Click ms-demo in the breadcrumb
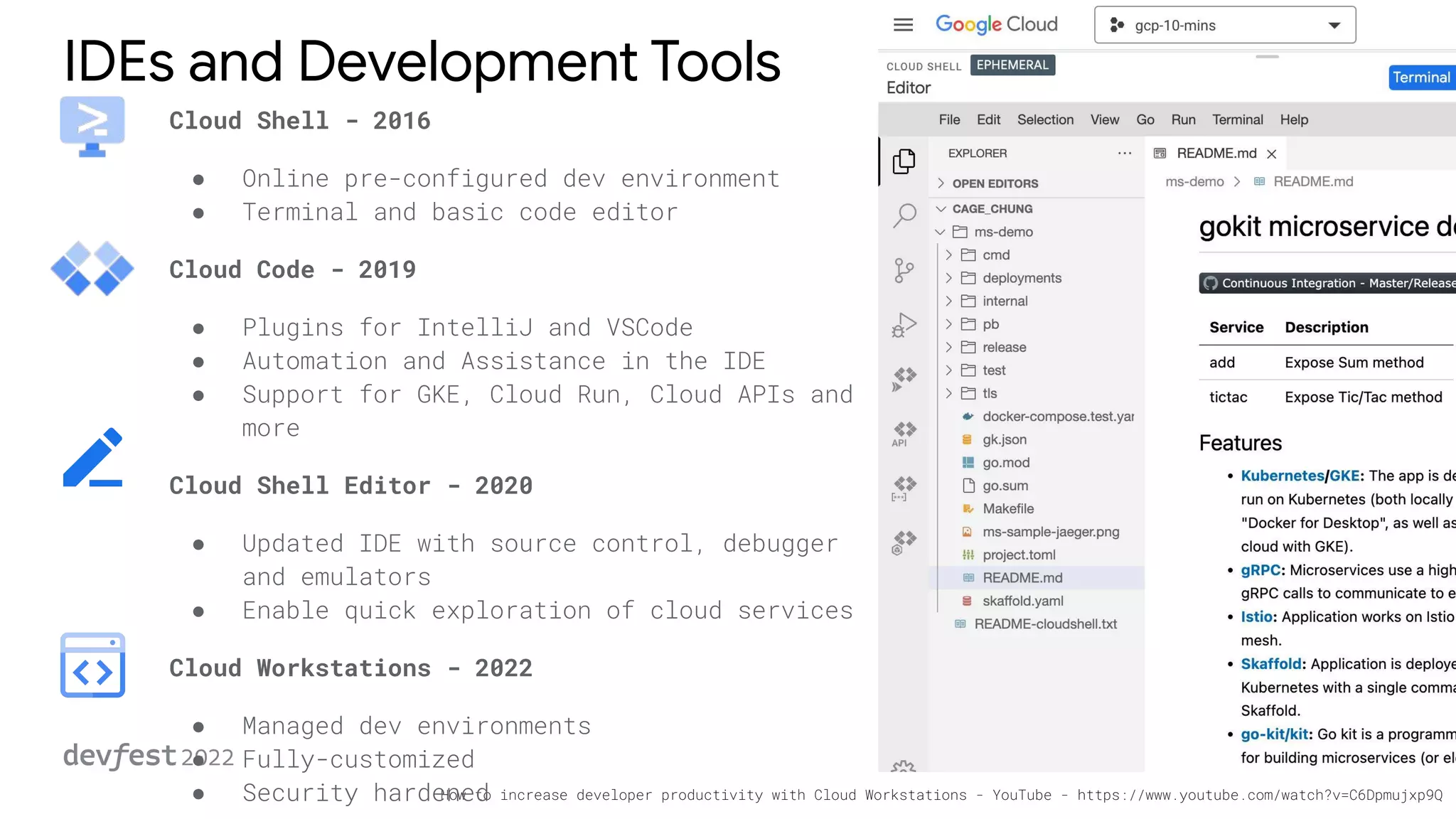This screenshot has height=819, width=1456. 1194,182
